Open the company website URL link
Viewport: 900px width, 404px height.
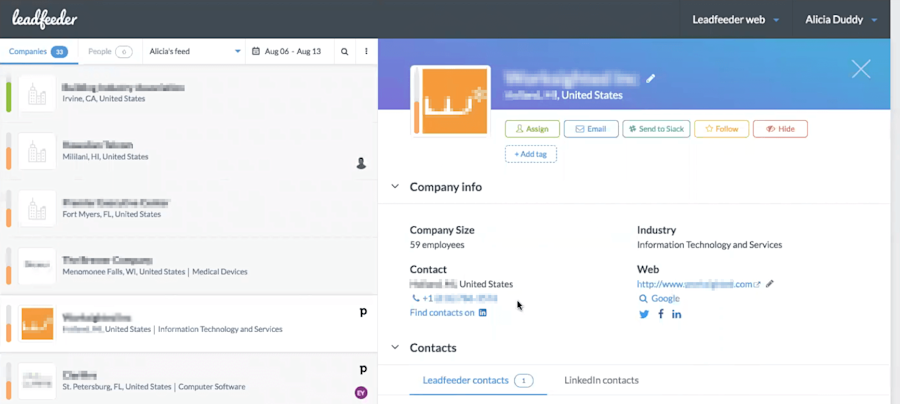pos(699,284)
